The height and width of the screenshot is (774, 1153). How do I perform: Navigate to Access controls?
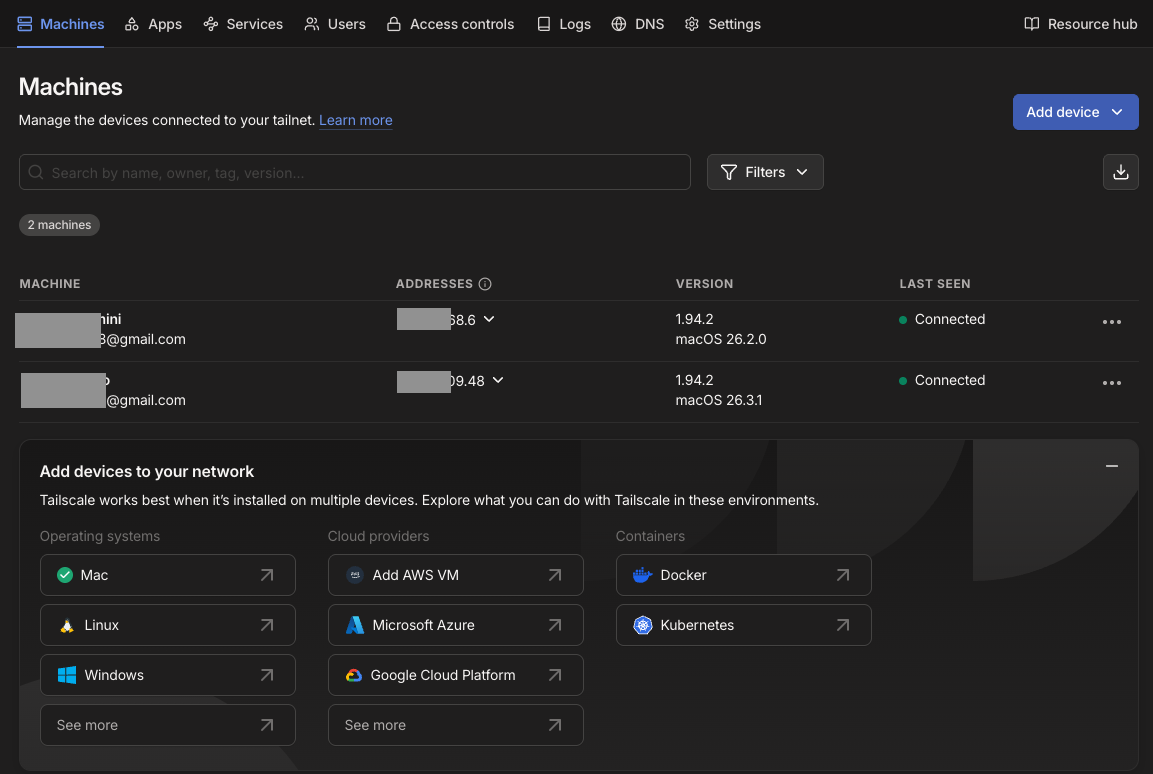click(x=450, y=24)
